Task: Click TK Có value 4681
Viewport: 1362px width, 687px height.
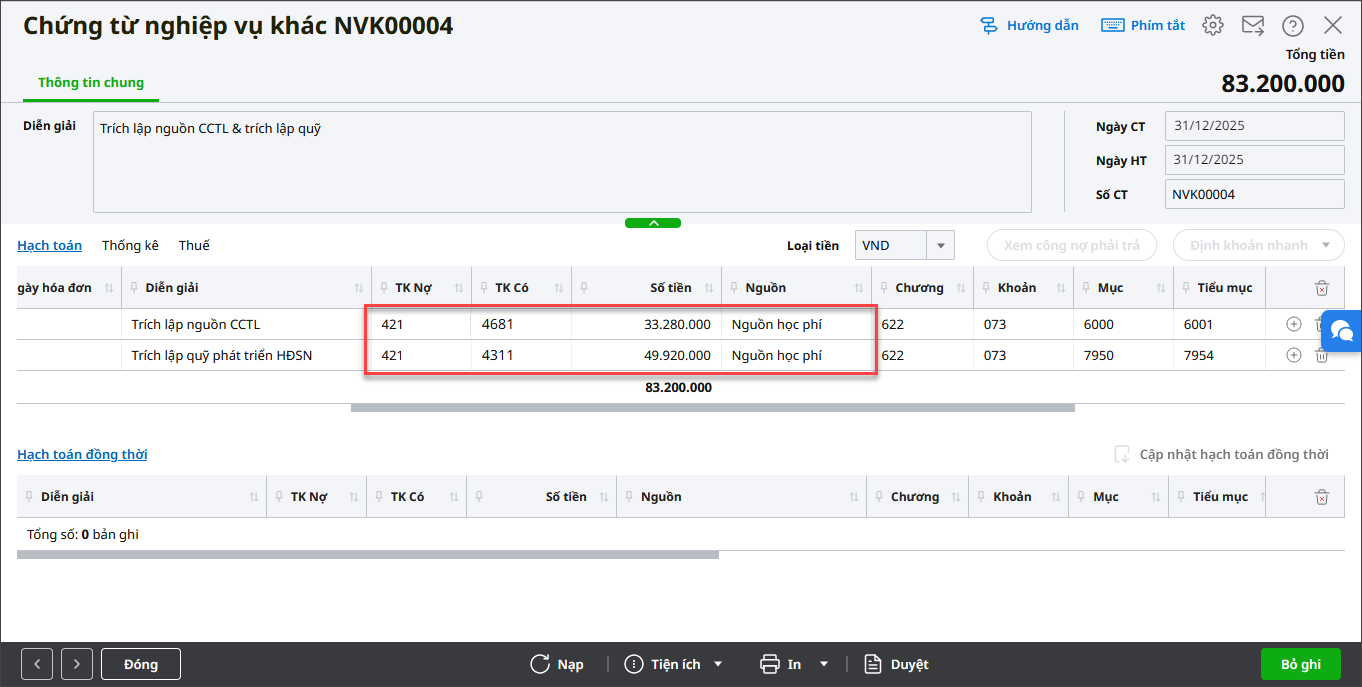Action: (497, 324)
